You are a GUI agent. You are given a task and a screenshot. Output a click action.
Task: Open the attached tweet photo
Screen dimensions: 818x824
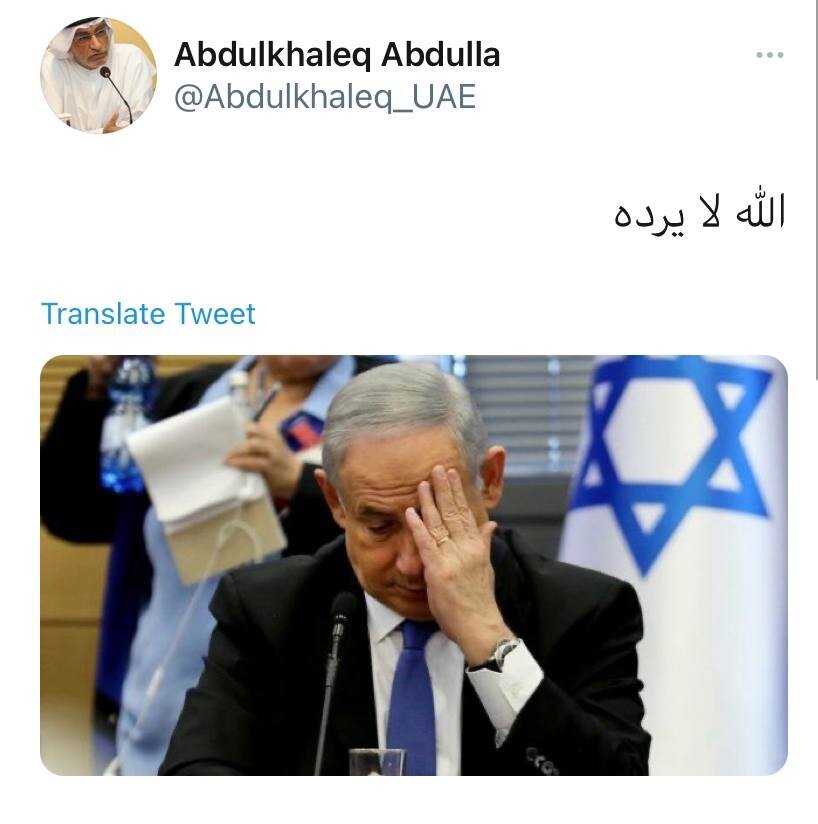click(414, 565)
